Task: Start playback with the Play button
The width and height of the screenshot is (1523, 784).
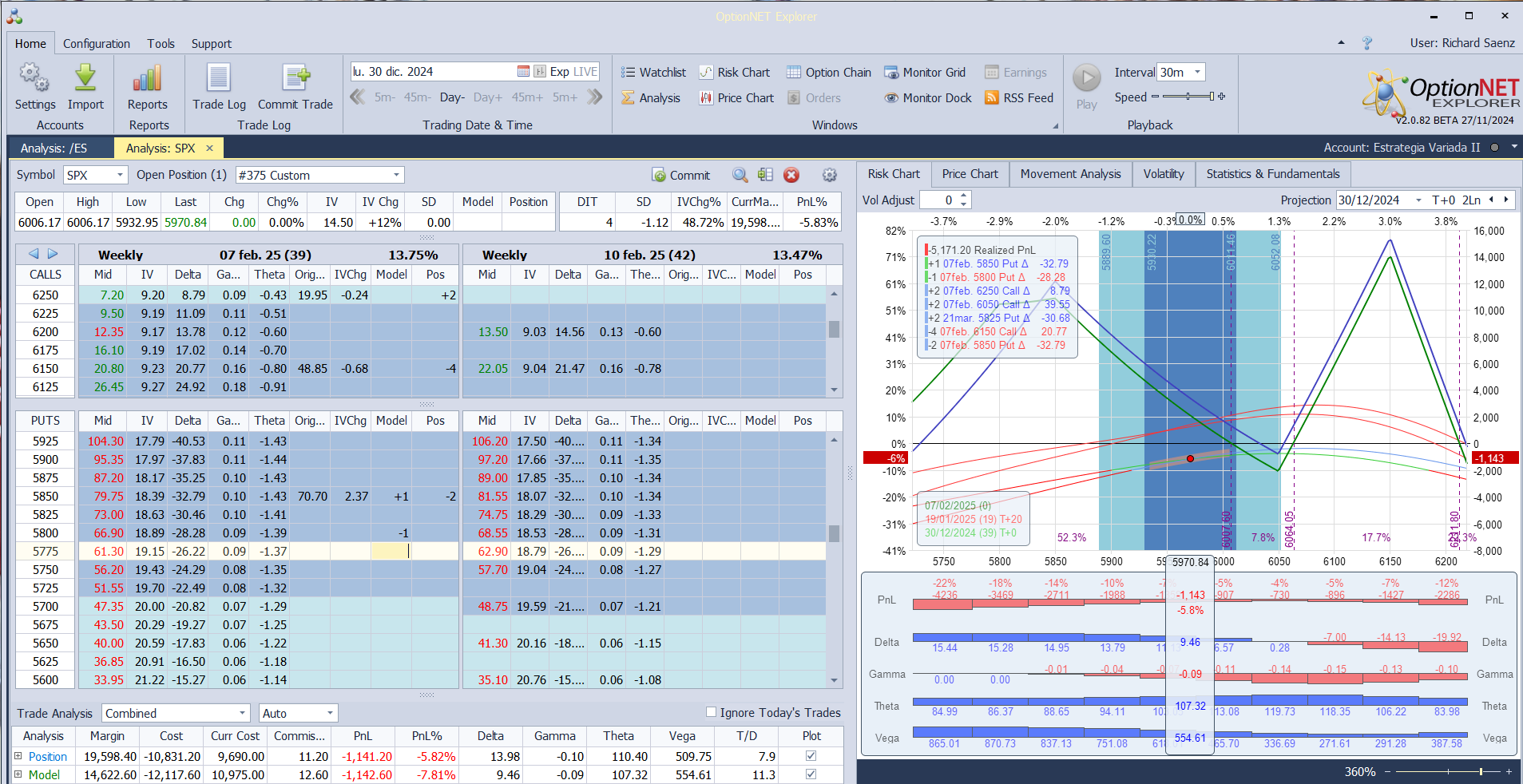Action: [1086, 86]
